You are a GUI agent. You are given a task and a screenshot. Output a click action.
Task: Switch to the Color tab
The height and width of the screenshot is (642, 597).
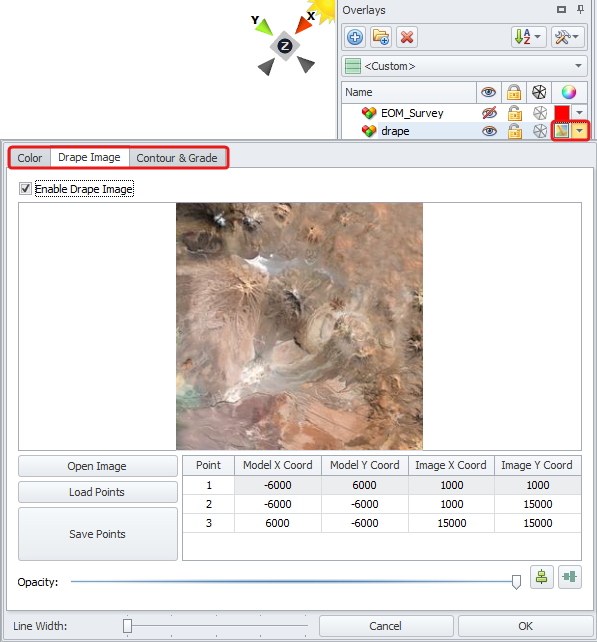pyautogui.click(x=30, y=158)
